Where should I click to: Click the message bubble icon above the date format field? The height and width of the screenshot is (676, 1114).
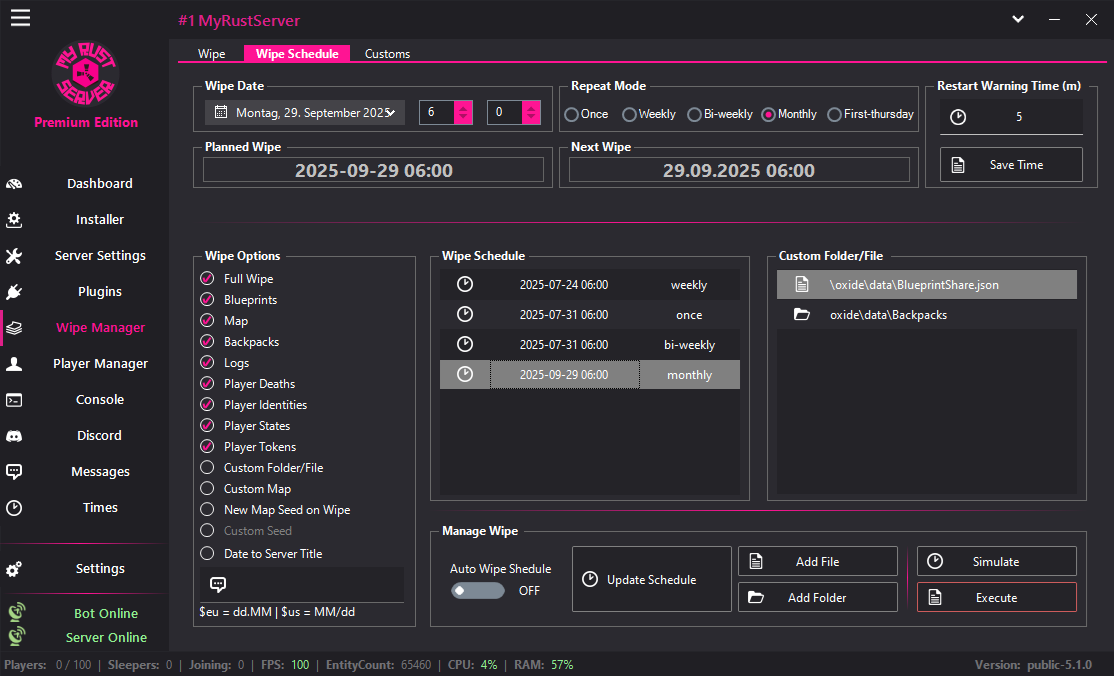pos(216,583)
